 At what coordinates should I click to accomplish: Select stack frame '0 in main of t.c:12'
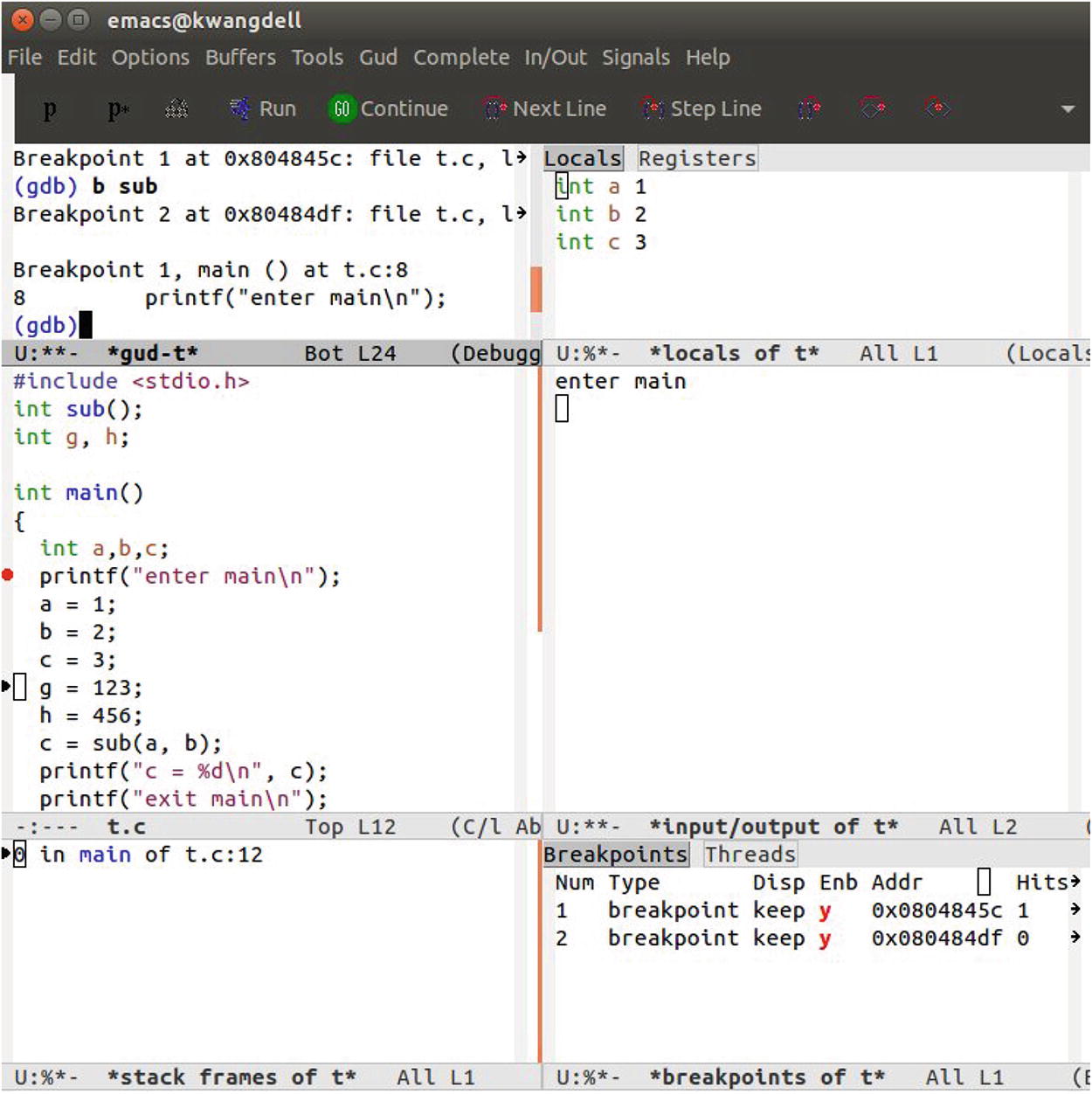coord(138,855)
